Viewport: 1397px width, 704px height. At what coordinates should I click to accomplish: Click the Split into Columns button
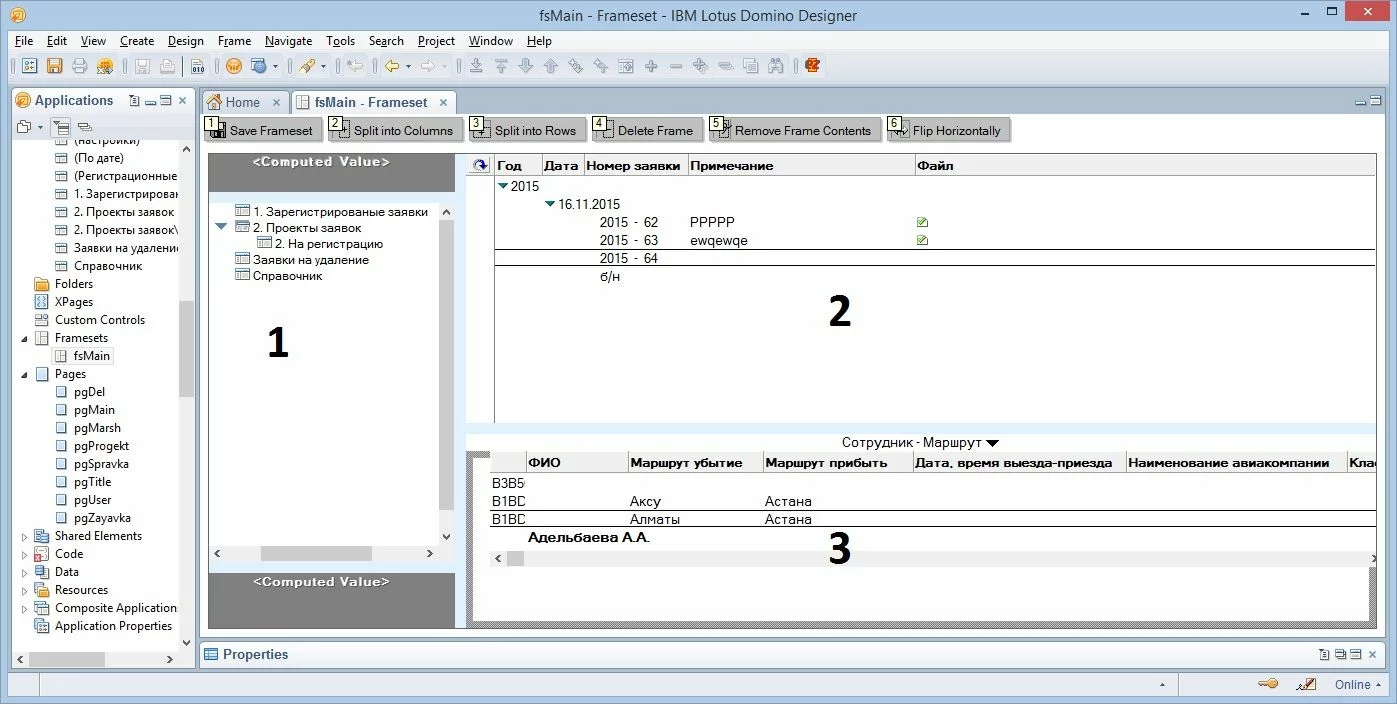point(395,130)
